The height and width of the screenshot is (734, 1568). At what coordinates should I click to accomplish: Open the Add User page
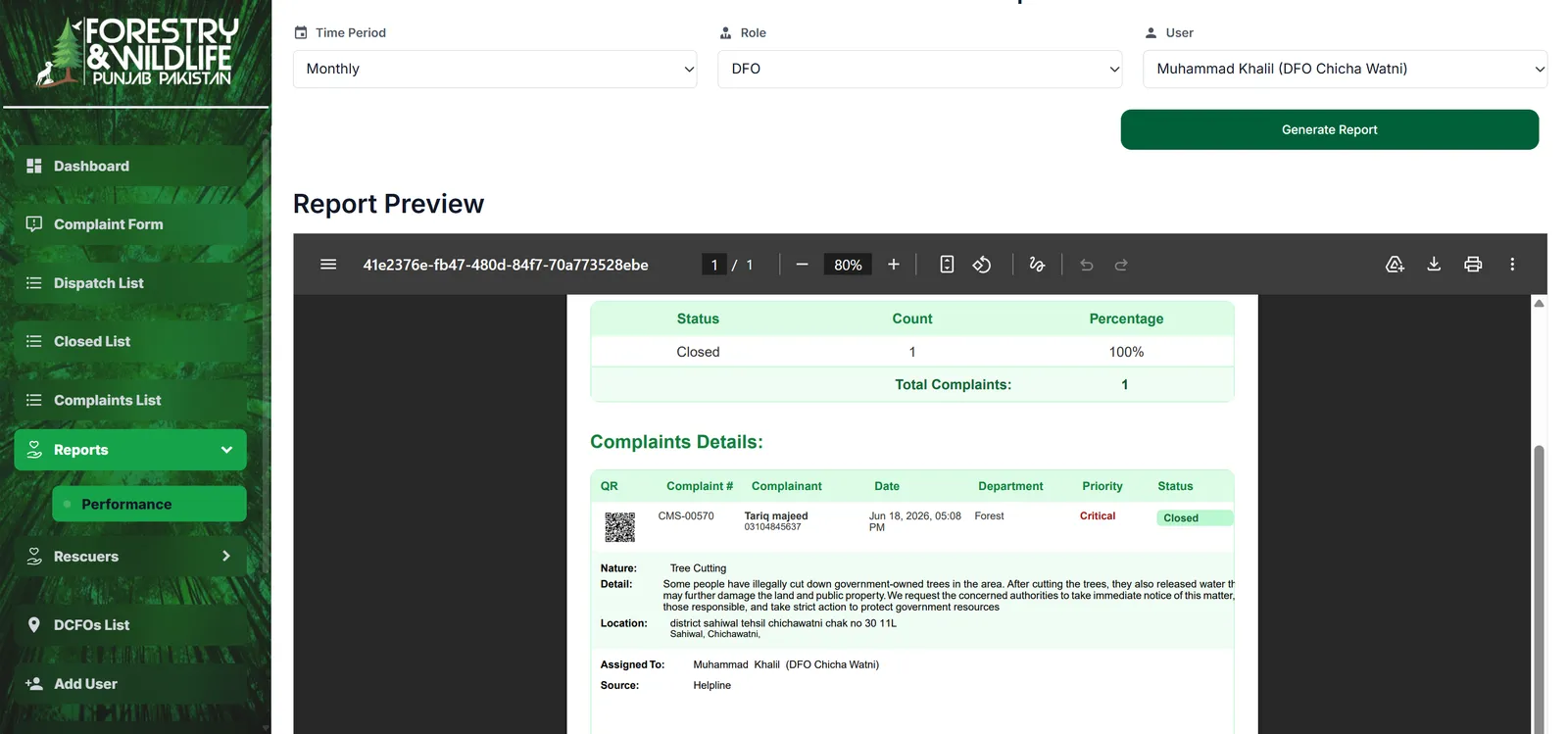click(x=130, y=684)
